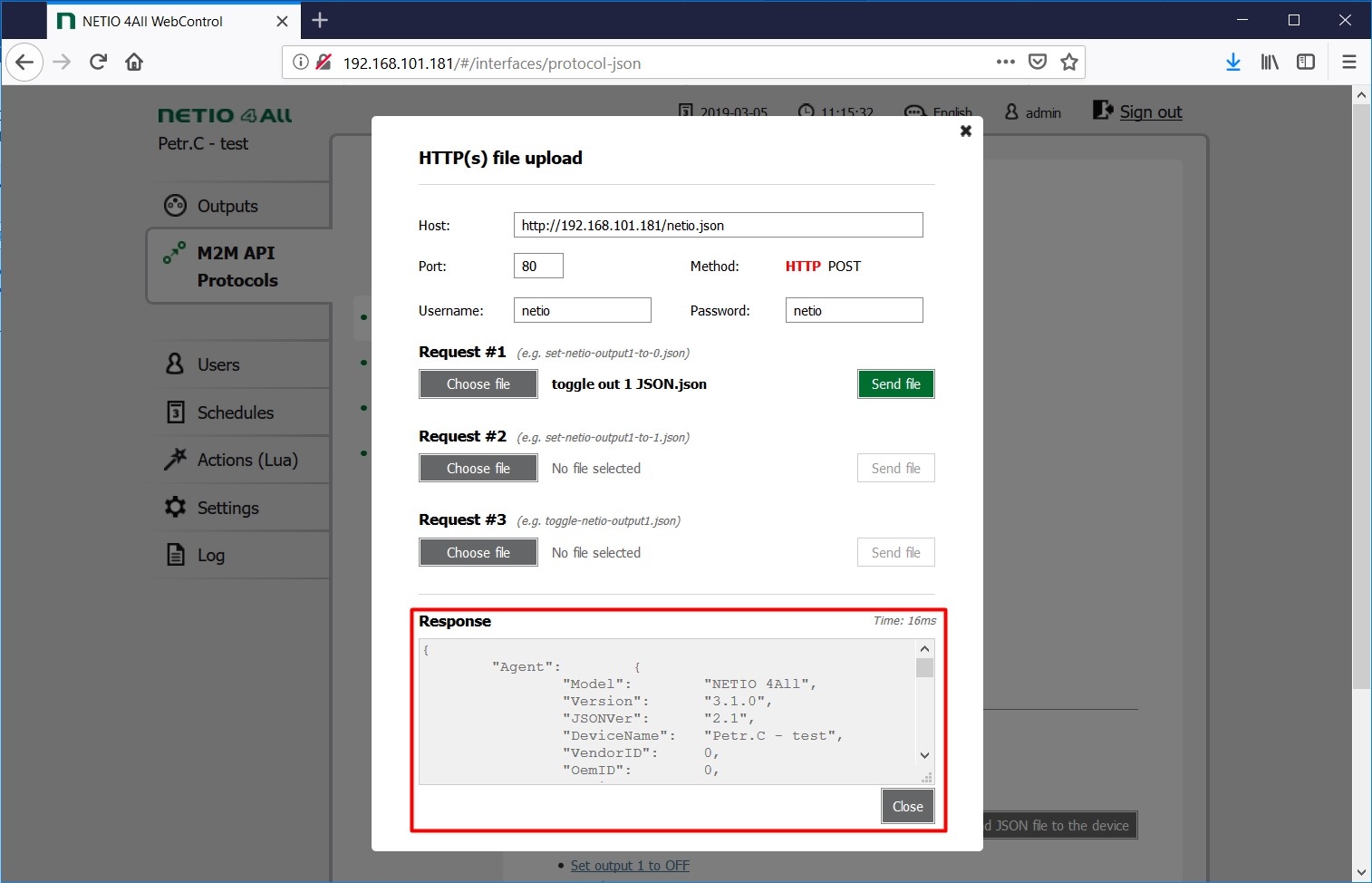Click the admin user icon
Screen dimensions: 1372x883
tap(1012, 112)
